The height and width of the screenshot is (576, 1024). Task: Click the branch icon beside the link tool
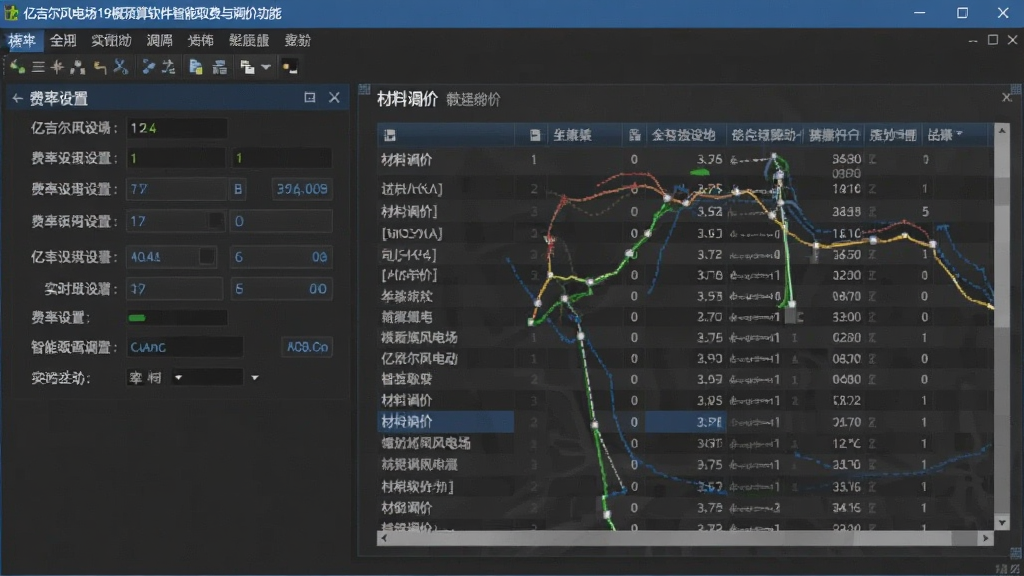tap(168, 67)
